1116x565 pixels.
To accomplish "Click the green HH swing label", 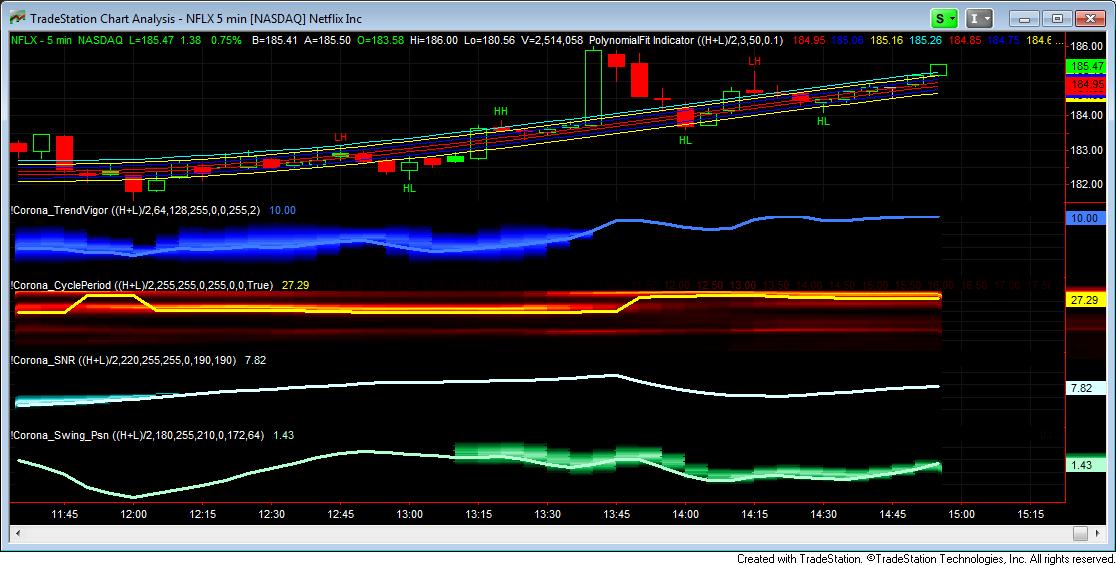I will tap(500, 111).
